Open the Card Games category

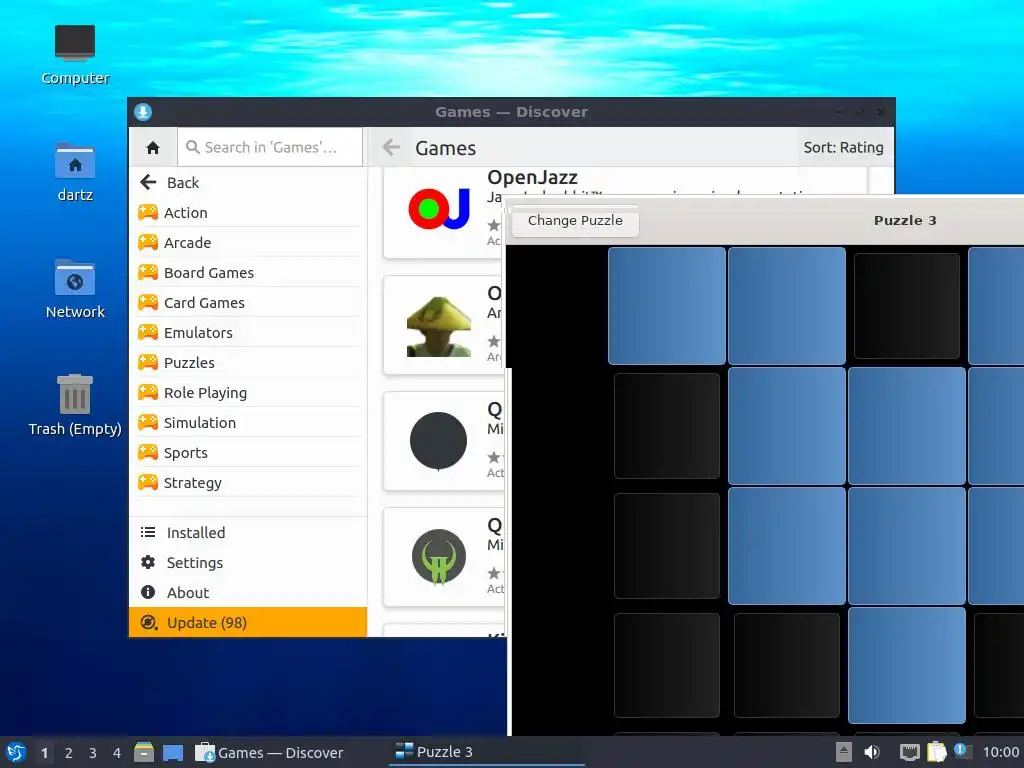pos(248,302)
